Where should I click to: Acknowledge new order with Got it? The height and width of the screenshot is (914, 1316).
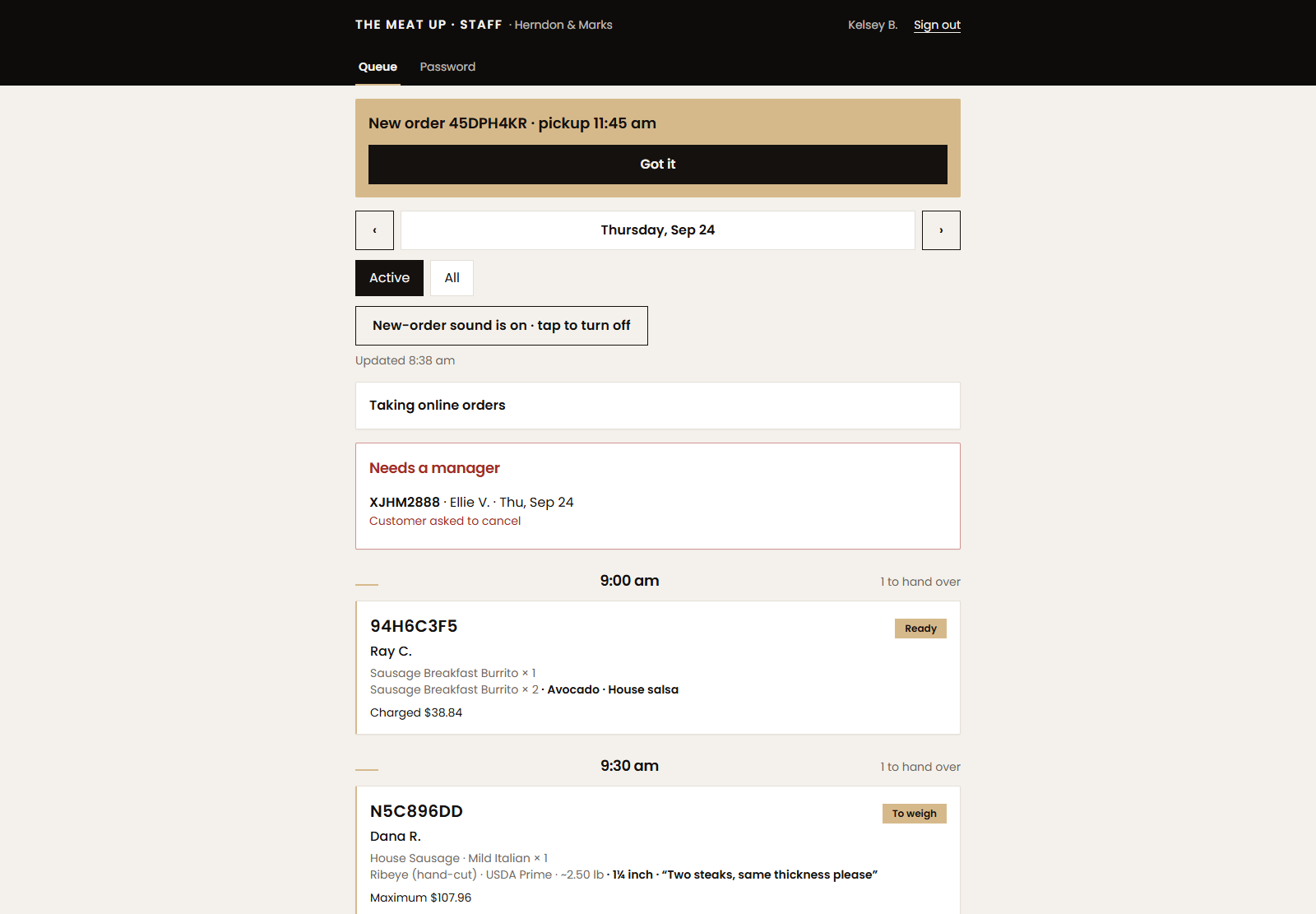click(x=658, y=165)
